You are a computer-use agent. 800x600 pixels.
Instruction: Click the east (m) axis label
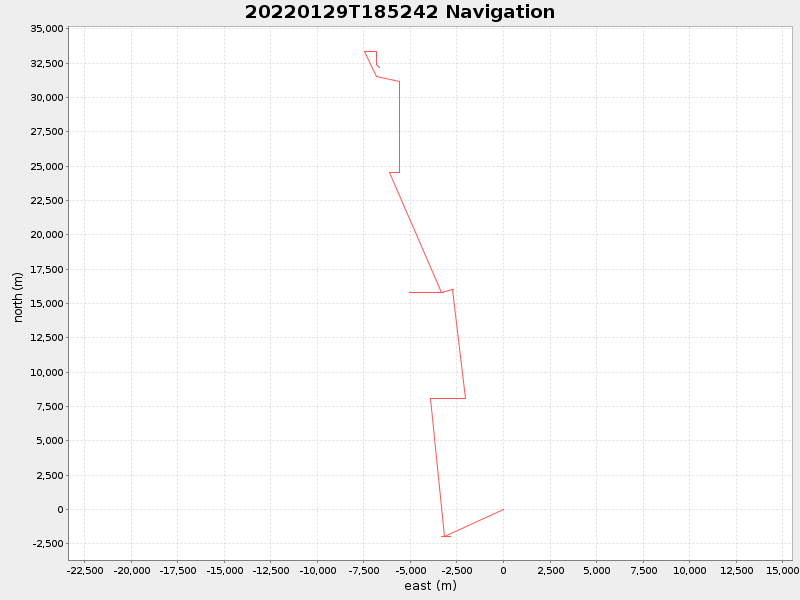point(430,586)
